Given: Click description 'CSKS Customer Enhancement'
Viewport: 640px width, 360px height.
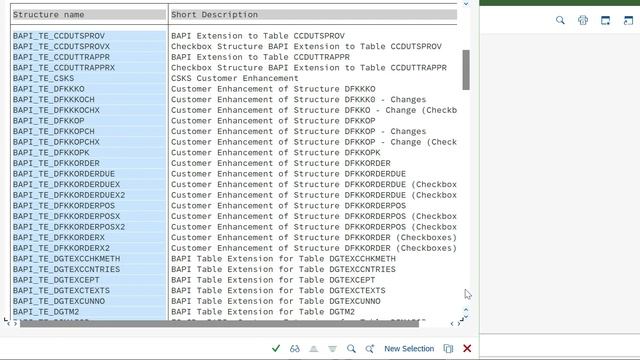Looking at the screenshot, I should click(x=235, y=78).
